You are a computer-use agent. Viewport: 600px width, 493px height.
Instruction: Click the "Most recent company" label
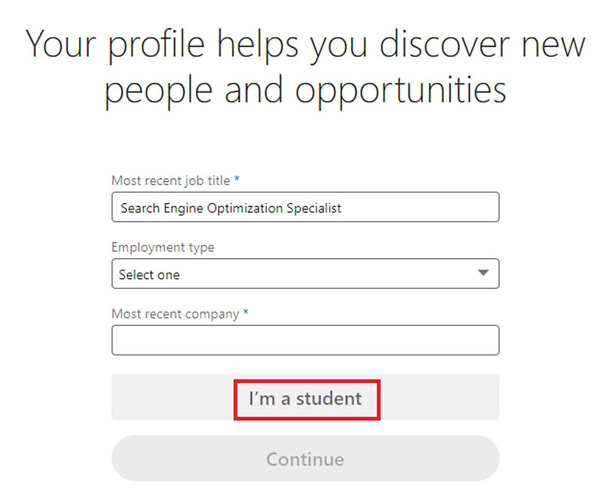point(175,314)
